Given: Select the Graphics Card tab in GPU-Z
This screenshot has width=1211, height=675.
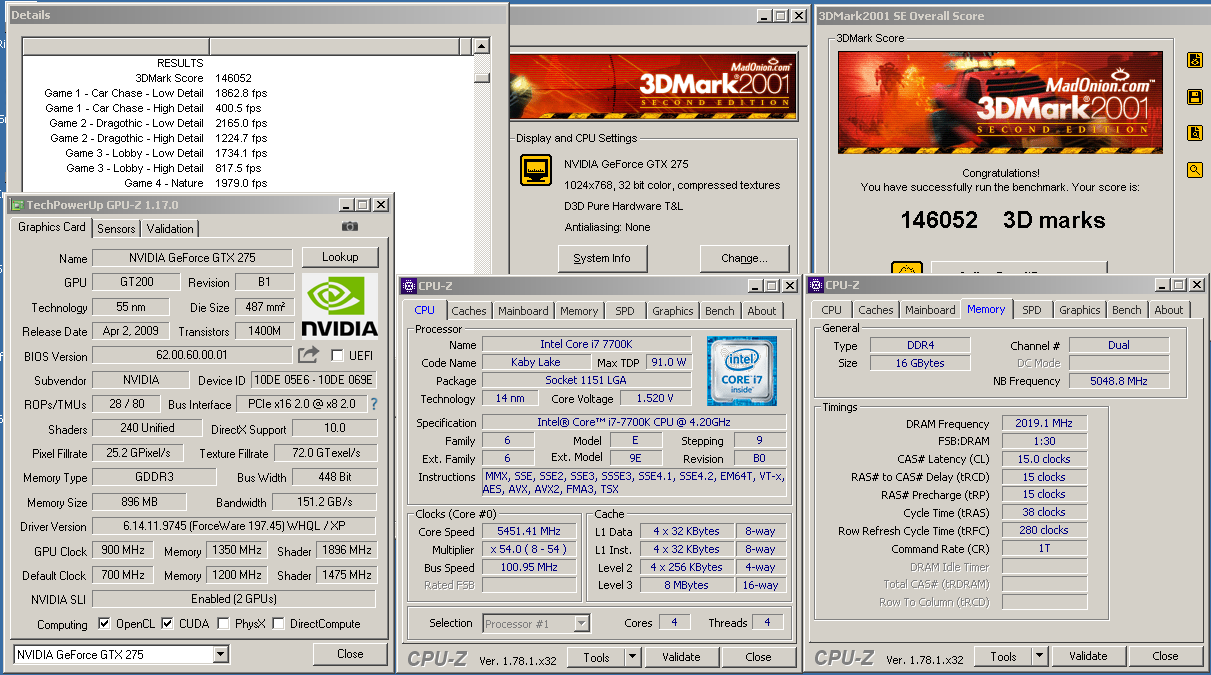Looking at the screenshot, I should click(x=52, y=227).
